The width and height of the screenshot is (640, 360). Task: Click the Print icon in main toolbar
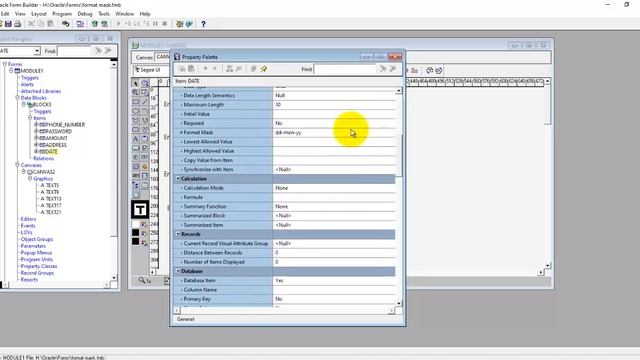point(18,24)
